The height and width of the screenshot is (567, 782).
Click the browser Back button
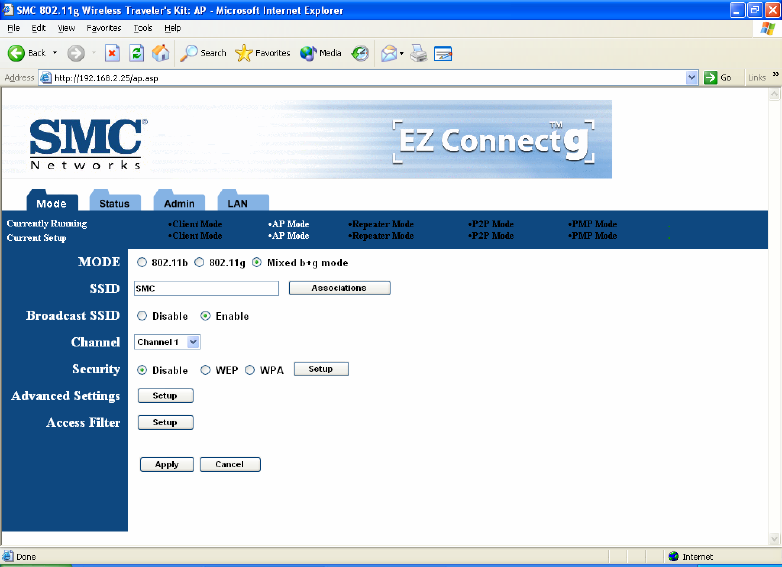(x=26, y=53)
